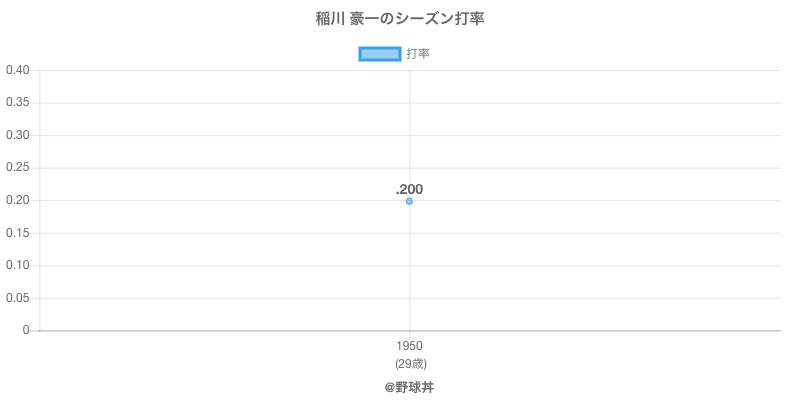Select the 0.05 y-axis tick label

tap(17, 298)
